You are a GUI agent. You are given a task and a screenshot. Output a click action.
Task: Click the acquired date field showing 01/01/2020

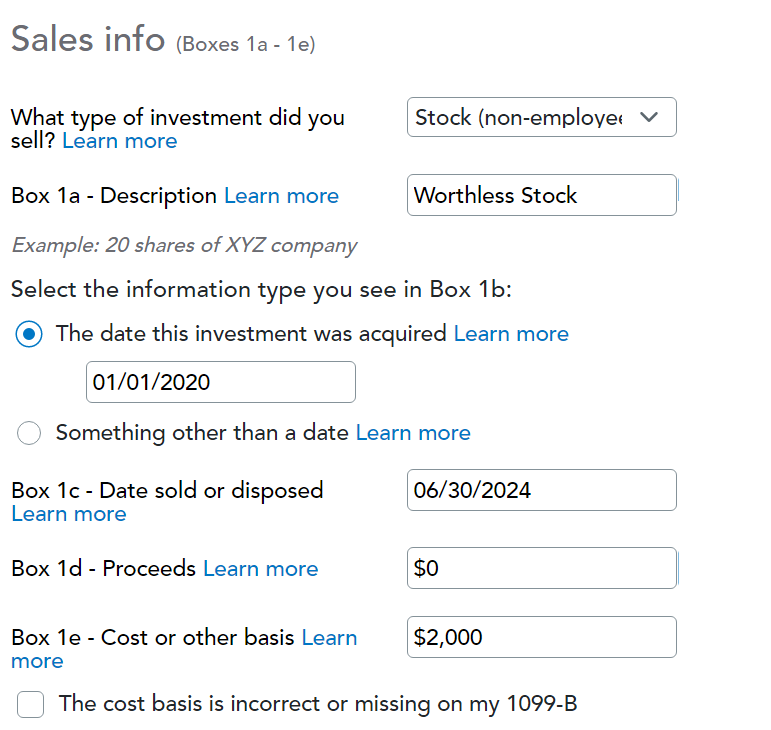click(x=221, y=382)
